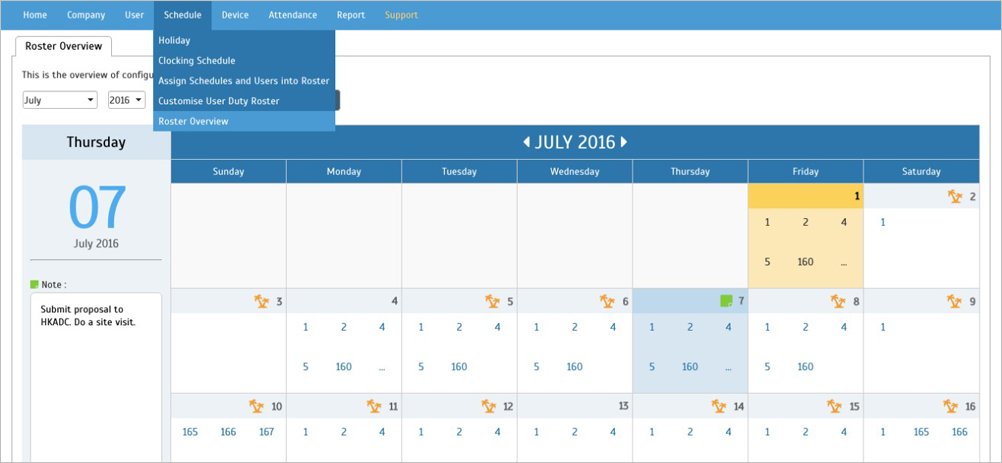Click schedule 1 on Saturday July 9
Image resolution: width=1002 pixels, height=463 pixels.
point(883,327)
